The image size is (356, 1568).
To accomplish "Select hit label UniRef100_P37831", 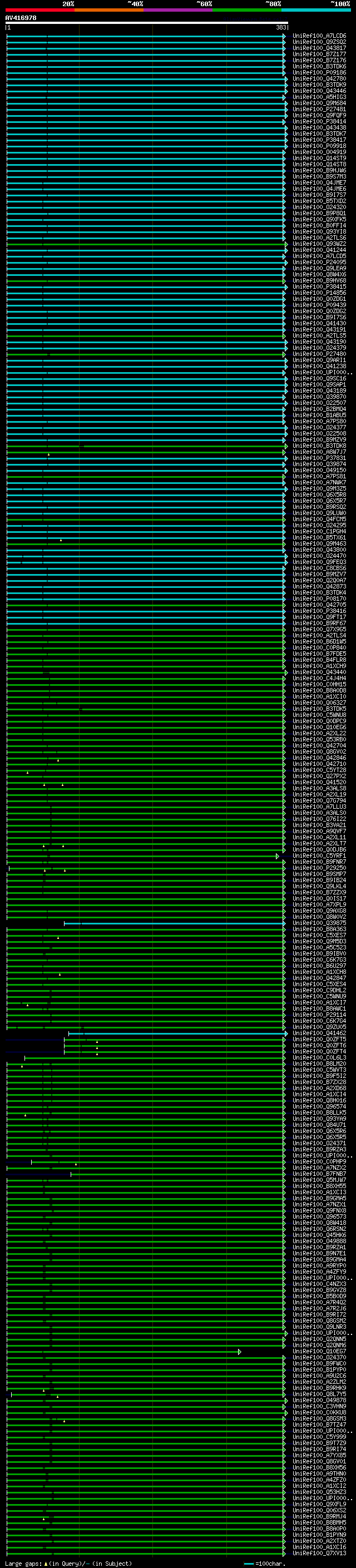I will [x=319, y=458].
